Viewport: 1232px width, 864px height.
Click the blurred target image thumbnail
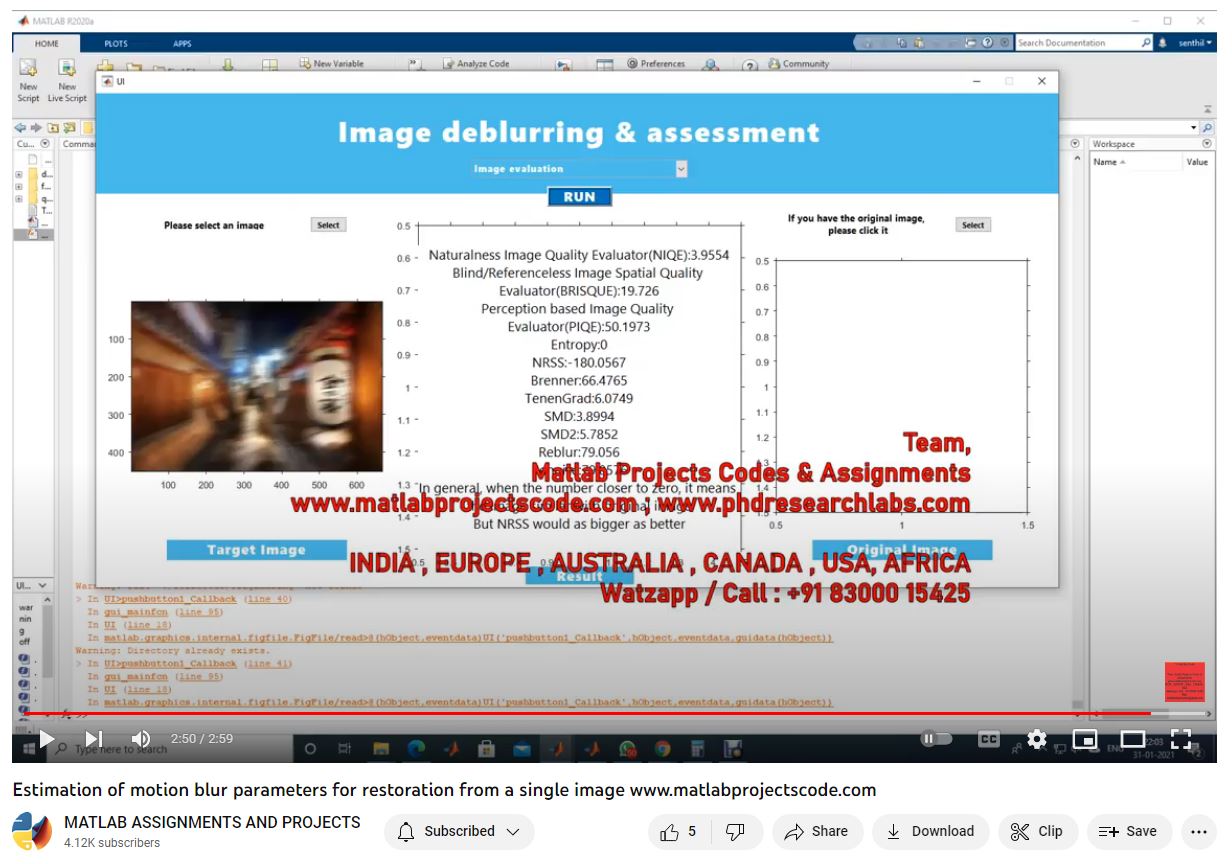[257, 386]
